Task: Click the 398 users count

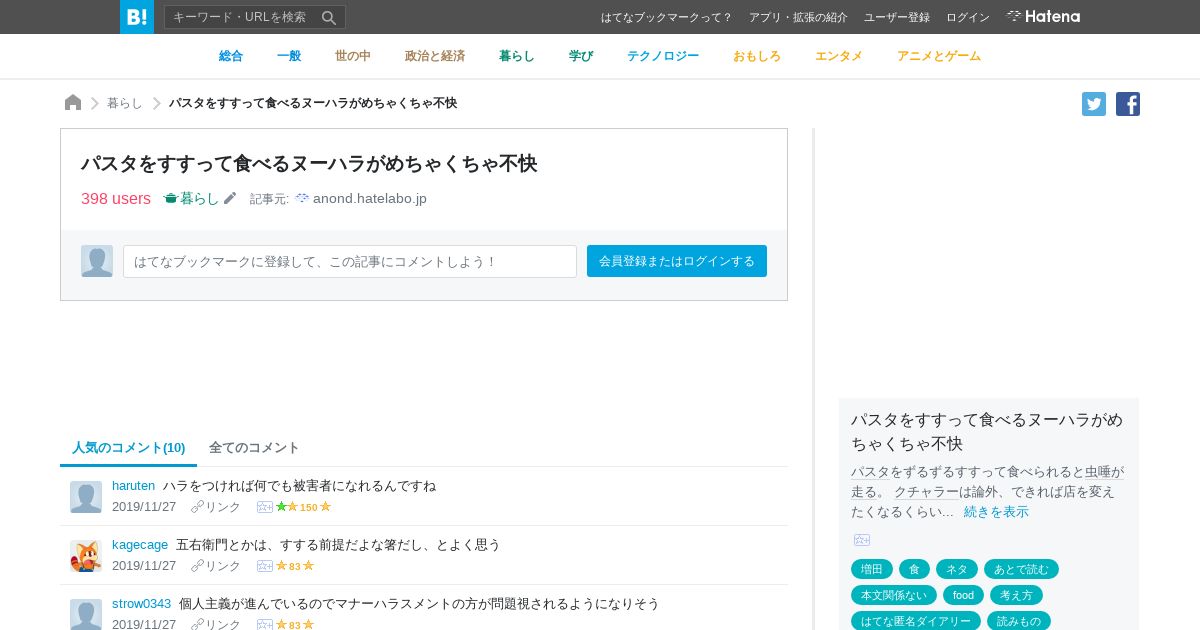Action: click(x=116, y=198)
